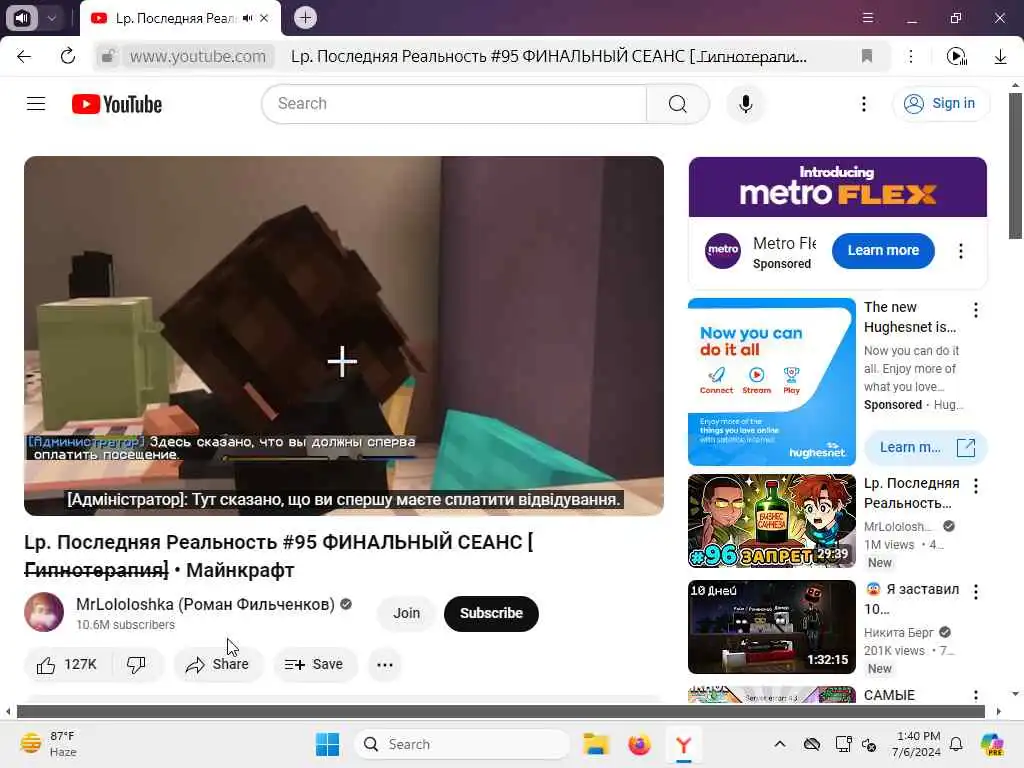Join the MrLololoshka channel membership

coord(406,613)
